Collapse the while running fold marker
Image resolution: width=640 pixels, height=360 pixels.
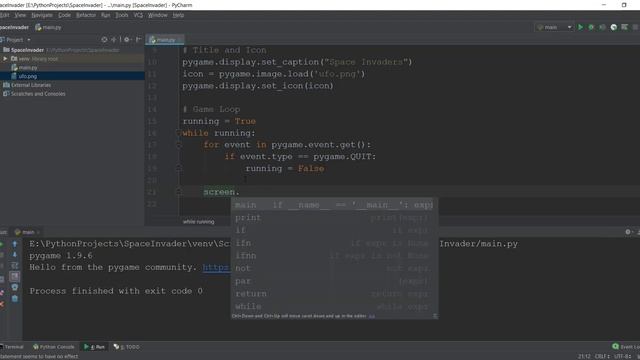(178, 133)
